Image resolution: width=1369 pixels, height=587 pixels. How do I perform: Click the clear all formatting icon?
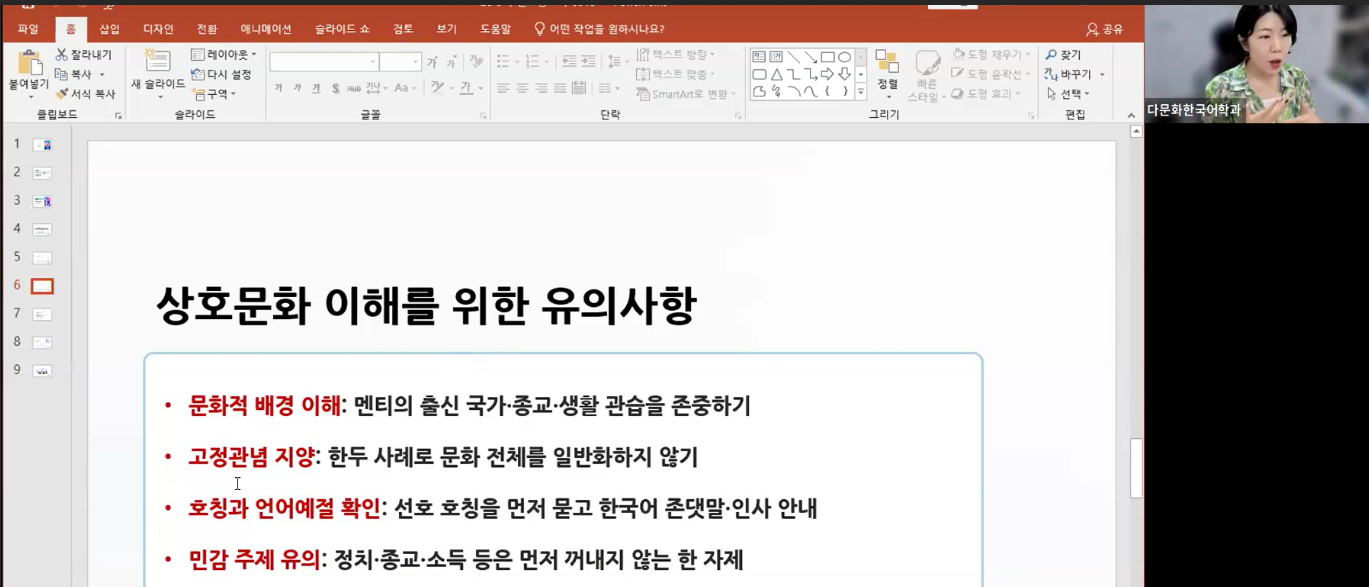click(x=477, y=62)
